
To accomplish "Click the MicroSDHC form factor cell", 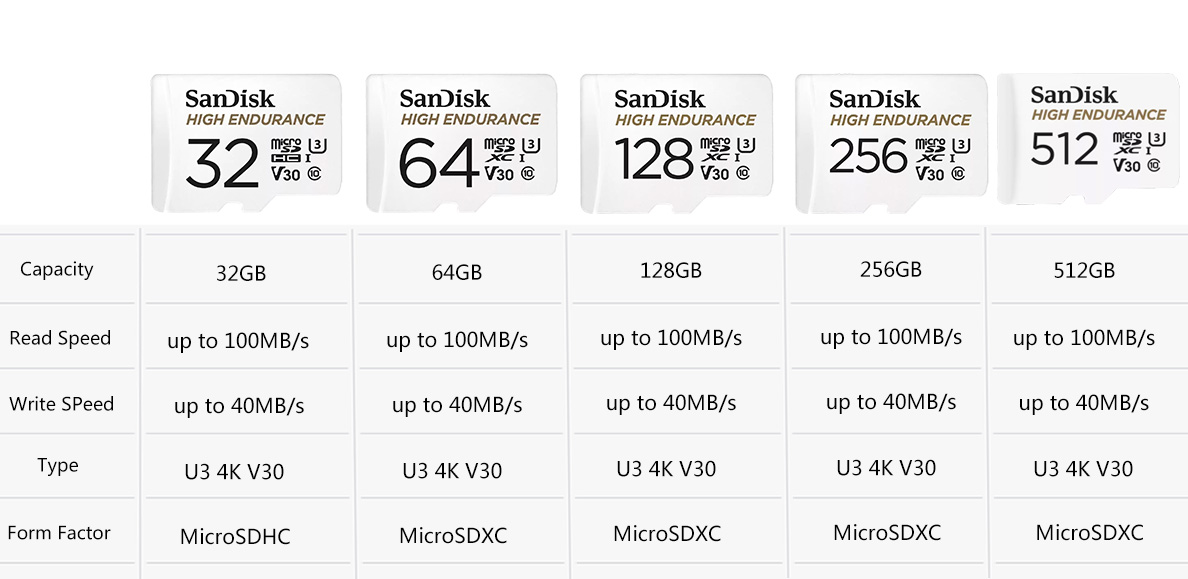I will (235, 537).
